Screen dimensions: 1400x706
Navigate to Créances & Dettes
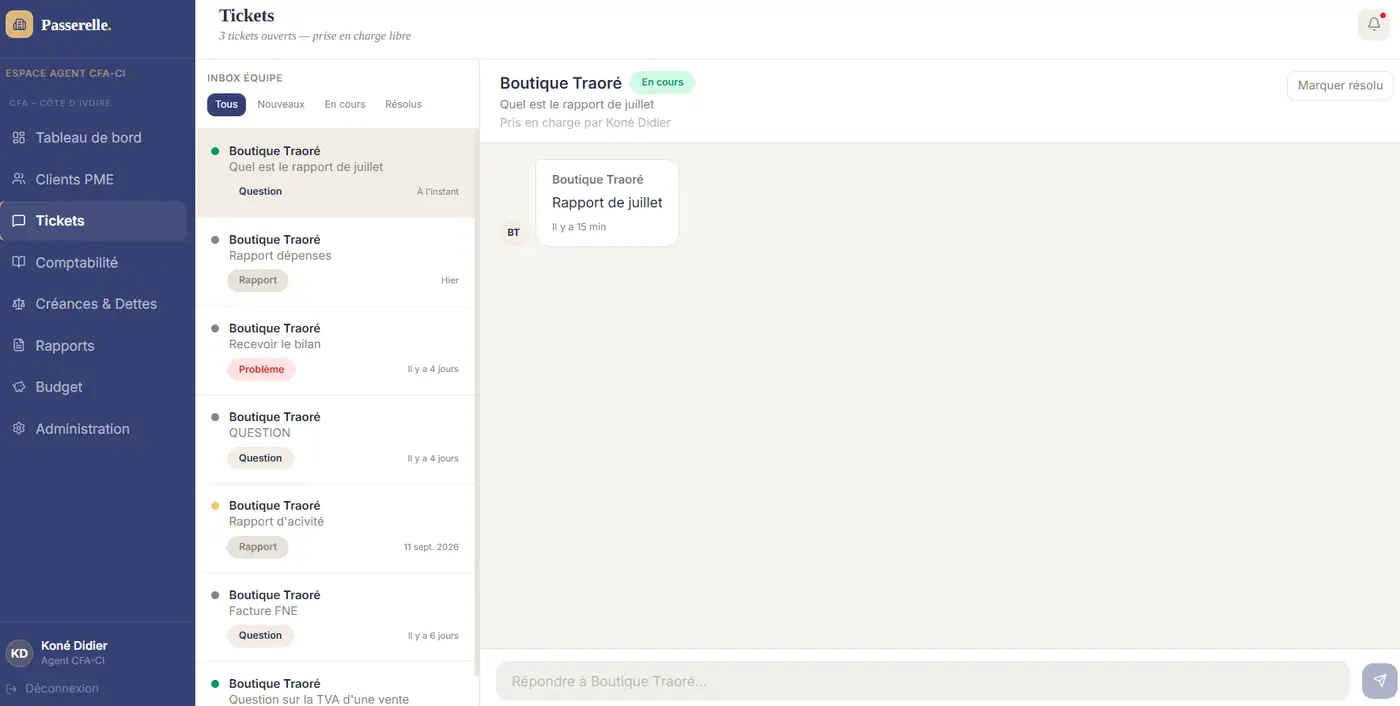click(x=93, y=304)
